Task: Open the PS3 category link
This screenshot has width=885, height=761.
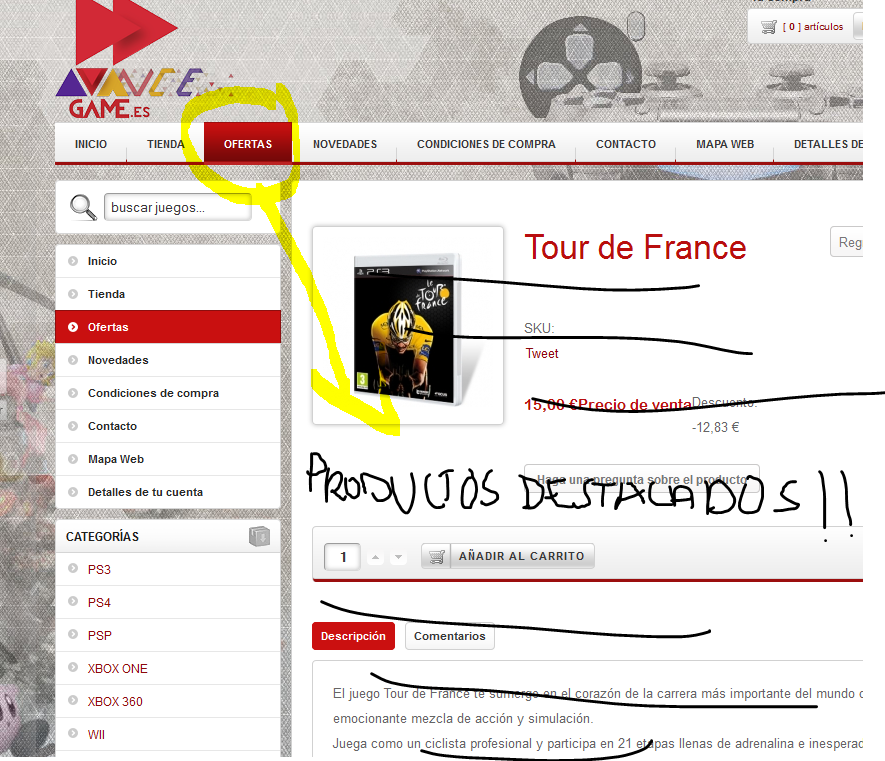Action: tap(99, 570)
